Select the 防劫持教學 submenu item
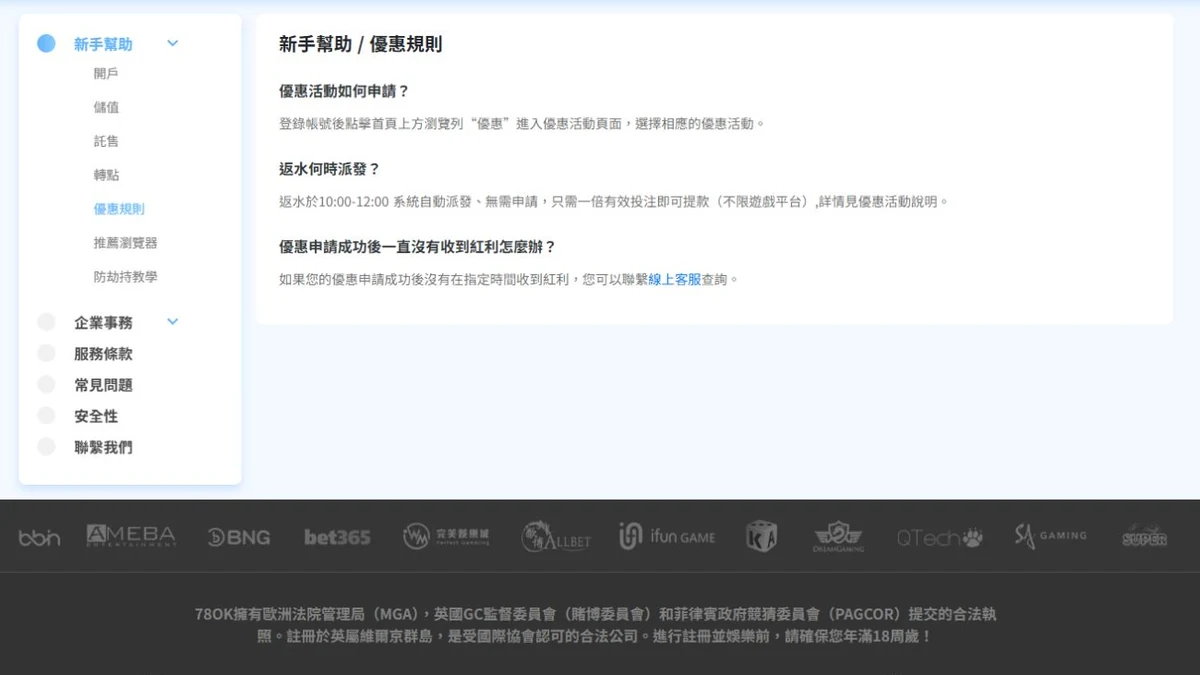This screenshot has height=675, width=1200. tap(126, 277)
